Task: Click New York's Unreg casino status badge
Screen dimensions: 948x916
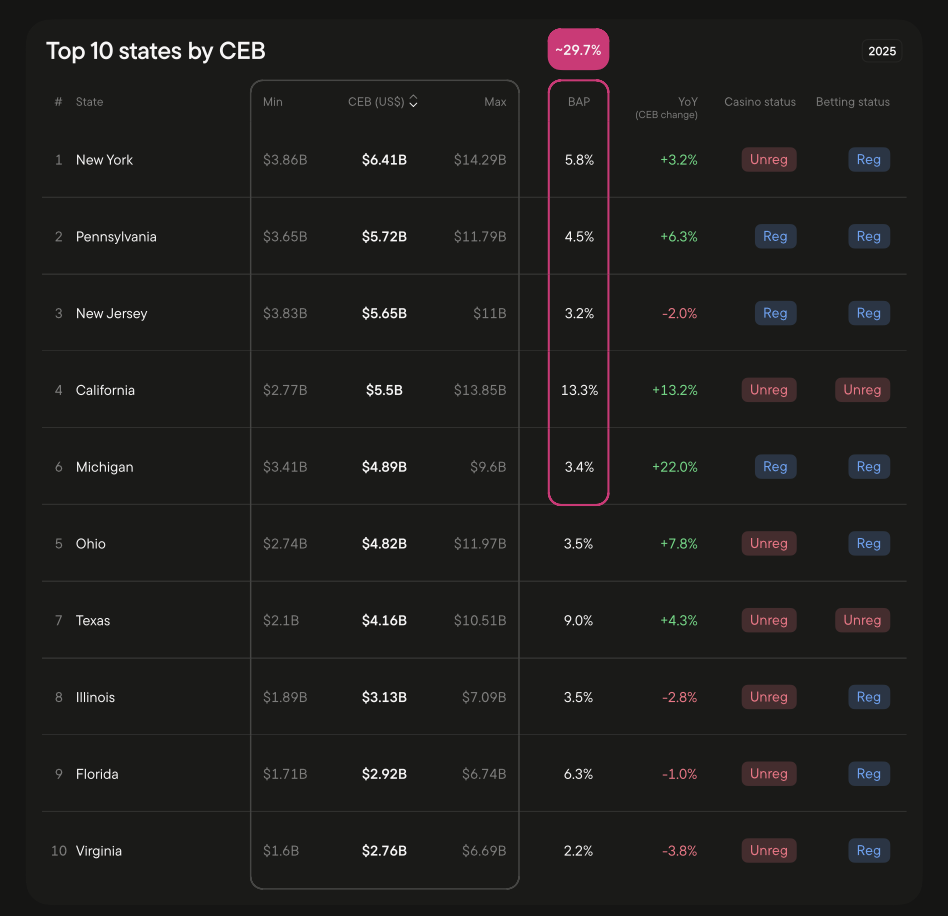Action: click(x=768, y=160)
